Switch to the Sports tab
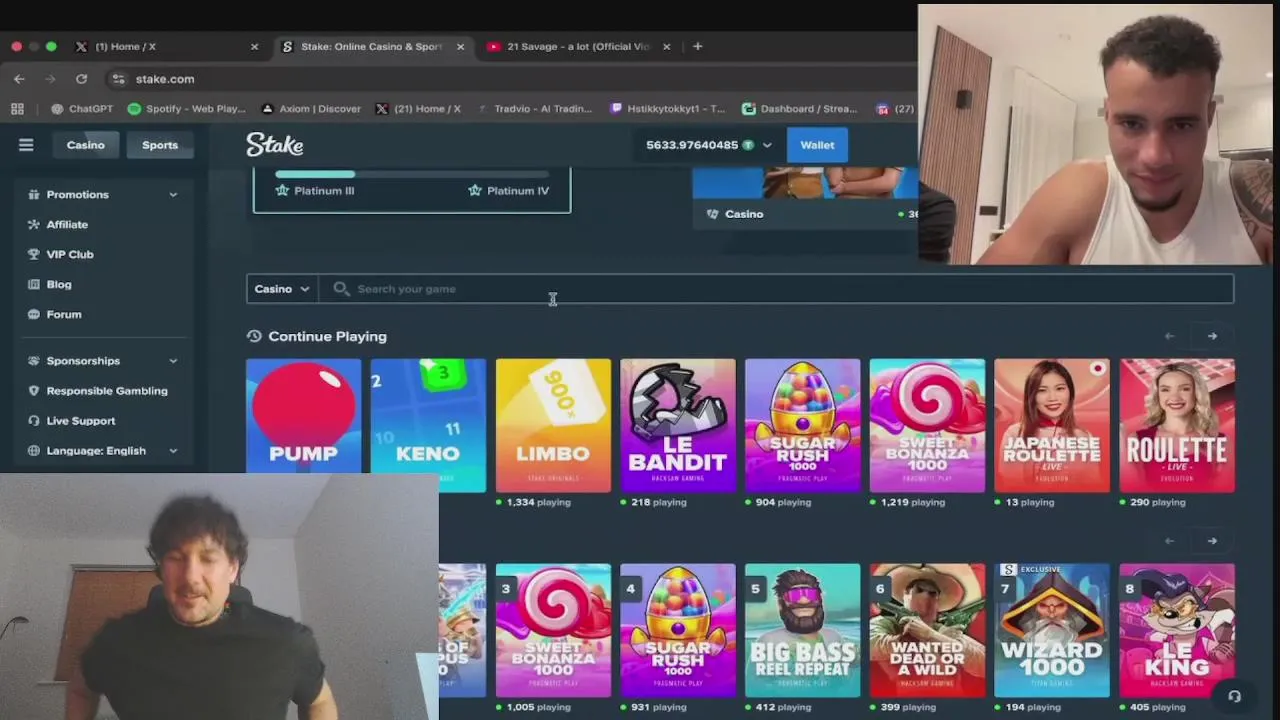The width and height of the screenshot is (1280, 720). click(x=160, y=145)
